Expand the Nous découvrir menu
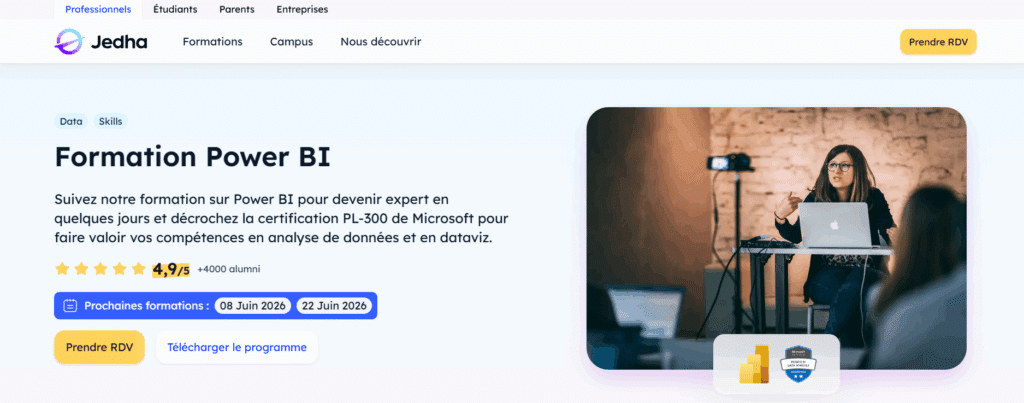Viewport: 1024px width, 403px height. [x=381, y=42]
